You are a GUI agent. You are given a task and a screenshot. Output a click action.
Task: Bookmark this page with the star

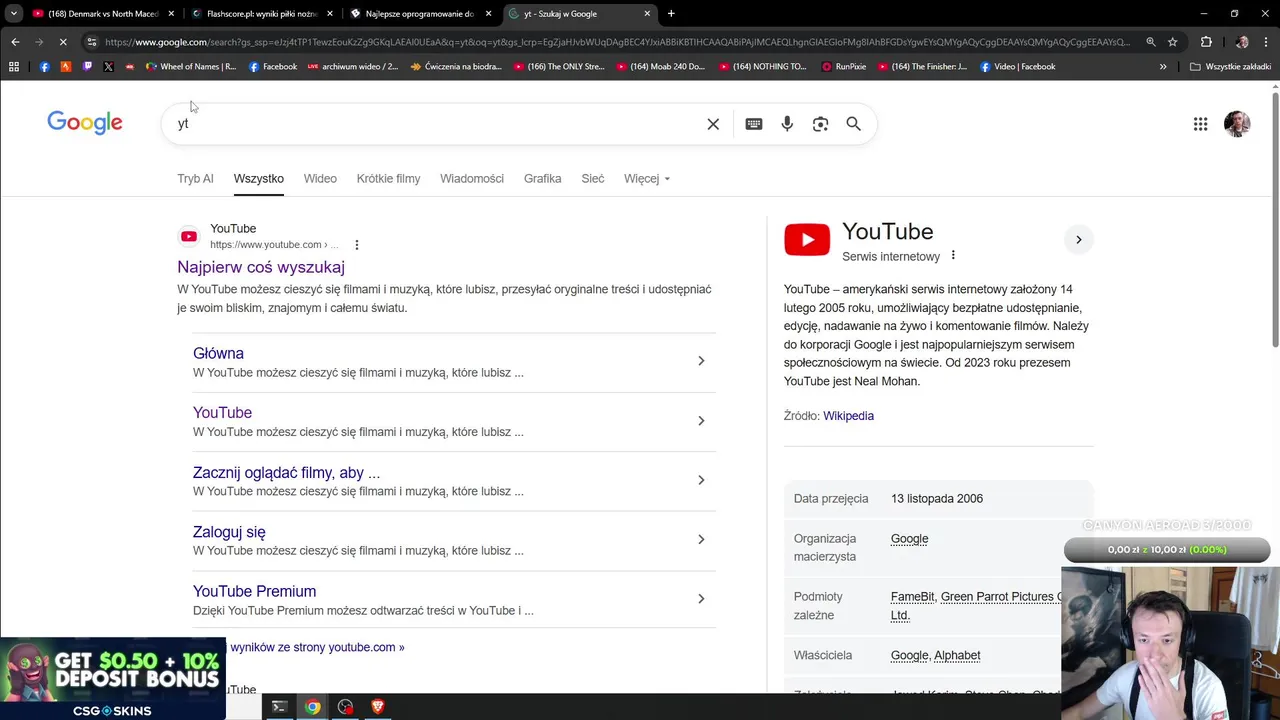click(x=1173, y=42)
